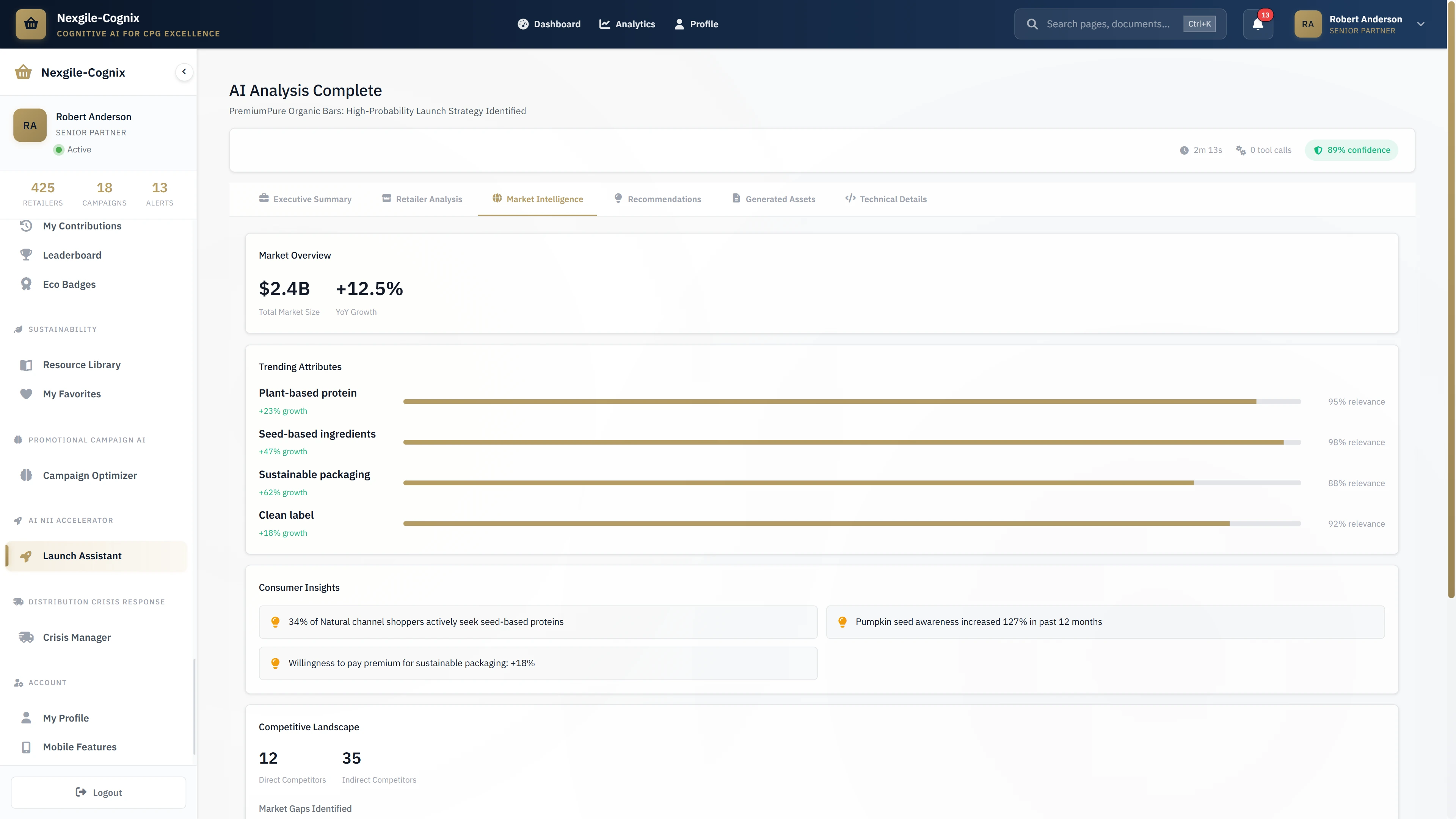Open the Dashboard from the top navigation
Screen dimensions: 1456x819
[x=549, y=24]
